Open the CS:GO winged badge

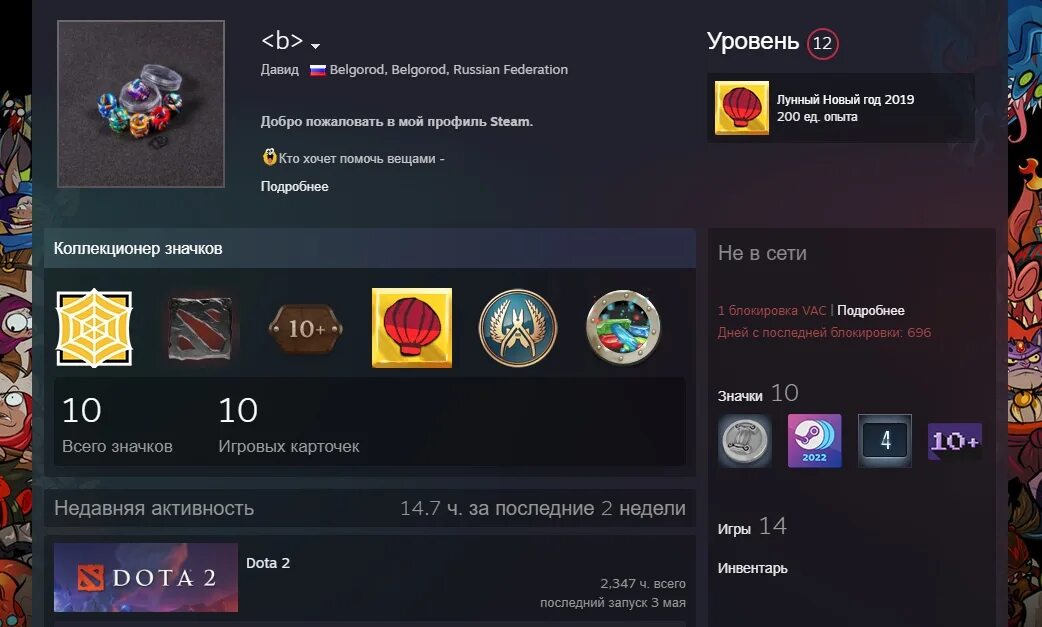(x=518, y=327)
